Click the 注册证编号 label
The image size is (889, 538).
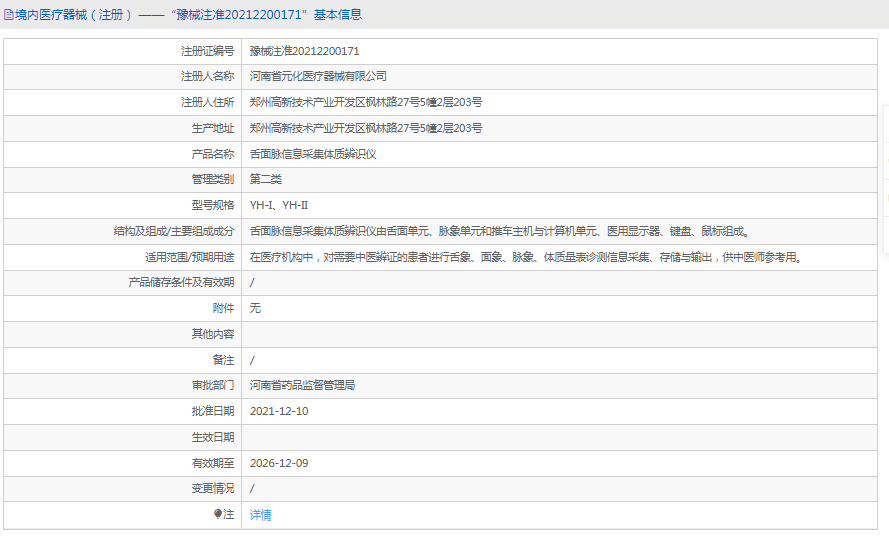(208, 51)
